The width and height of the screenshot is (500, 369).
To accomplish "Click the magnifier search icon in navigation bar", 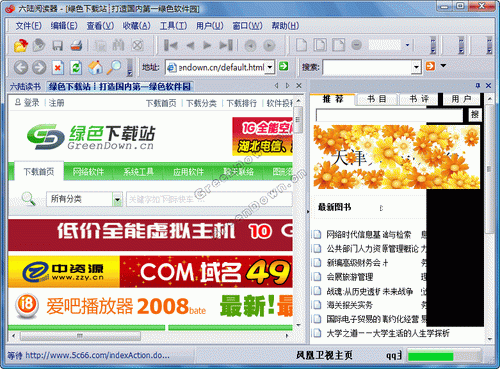I will [114, 68].
